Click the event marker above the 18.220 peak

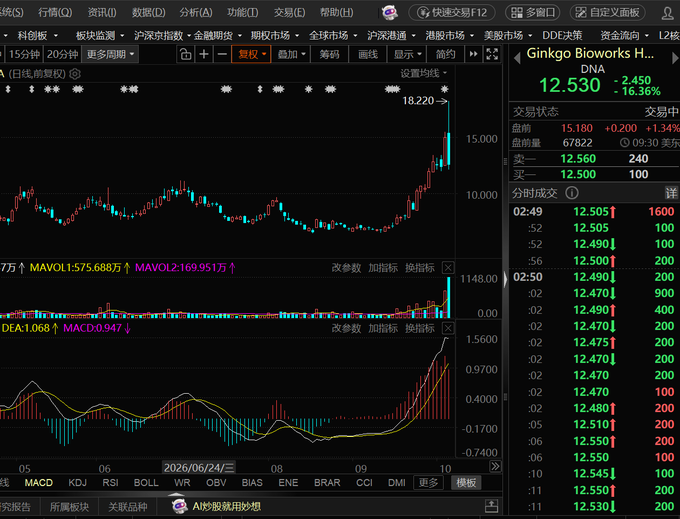445,89
